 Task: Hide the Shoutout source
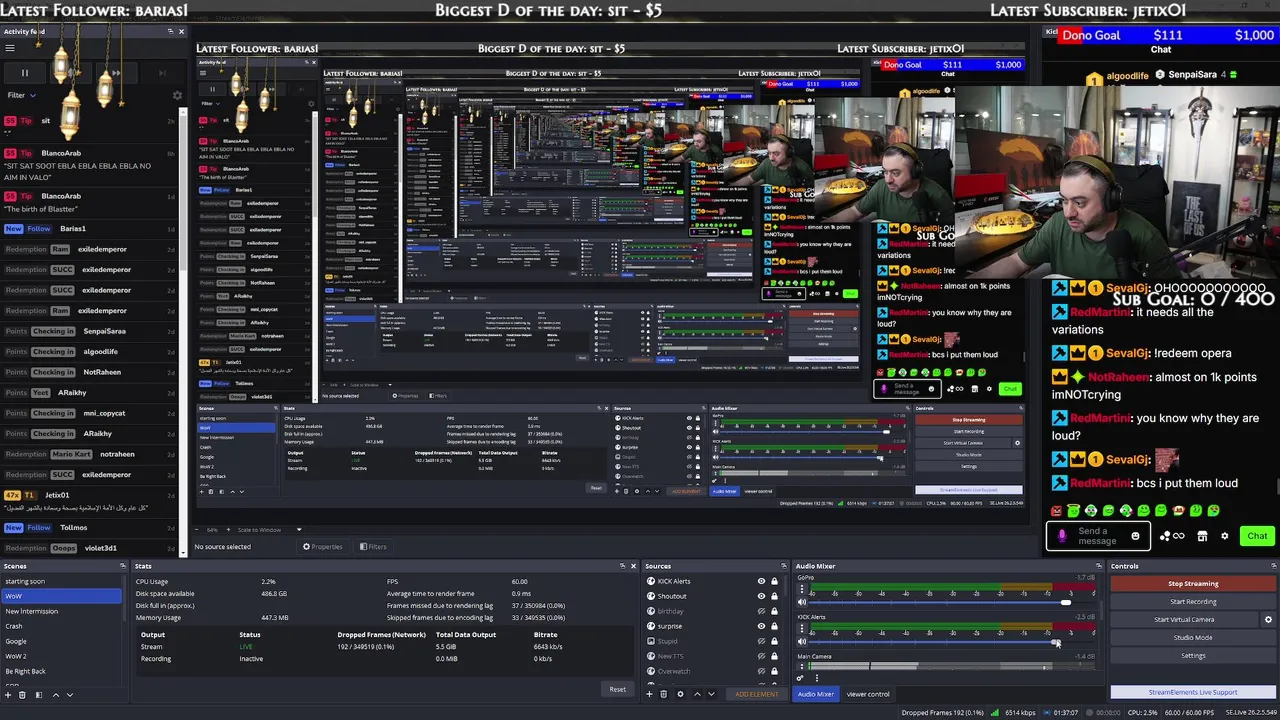[x=761, y=596]
